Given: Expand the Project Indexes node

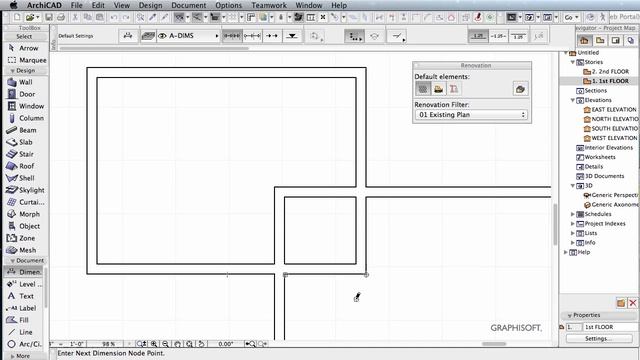Looking at the screenshot, I should [x=572, y=224].
